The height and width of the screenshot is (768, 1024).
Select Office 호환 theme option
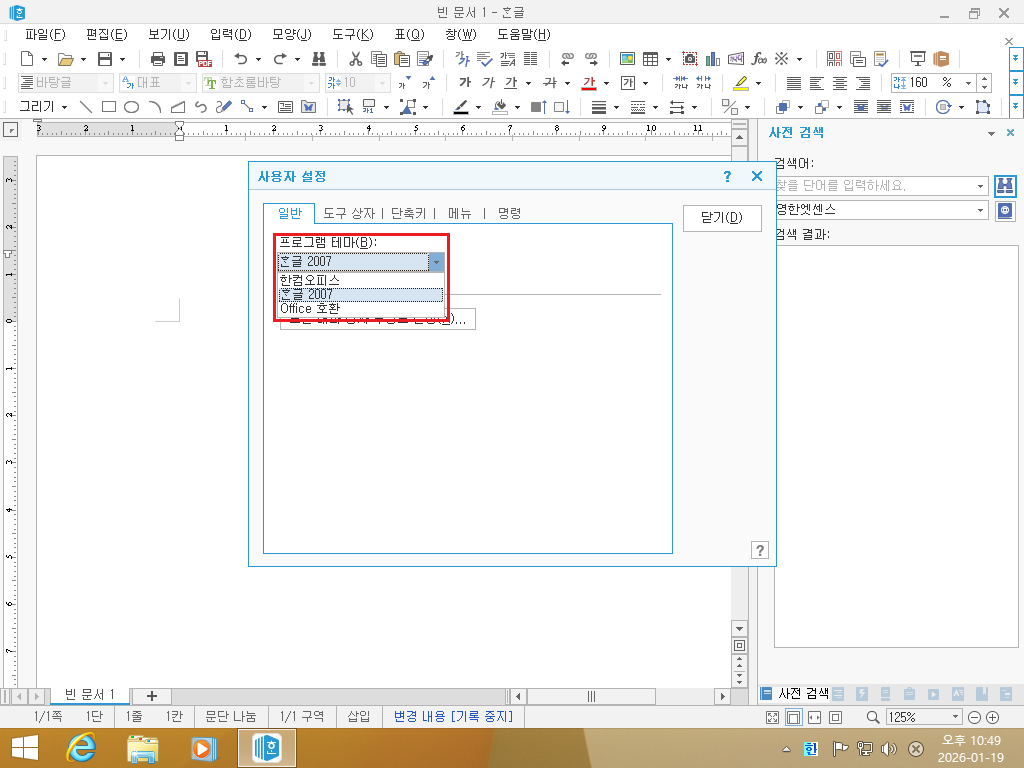pos(310,309)
